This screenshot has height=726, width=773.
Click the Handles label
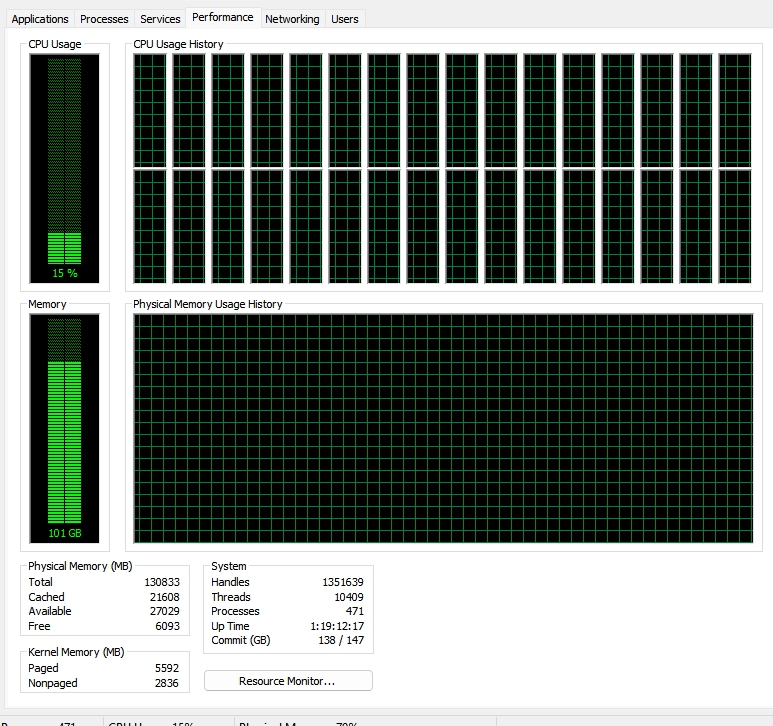click(230, 582)
